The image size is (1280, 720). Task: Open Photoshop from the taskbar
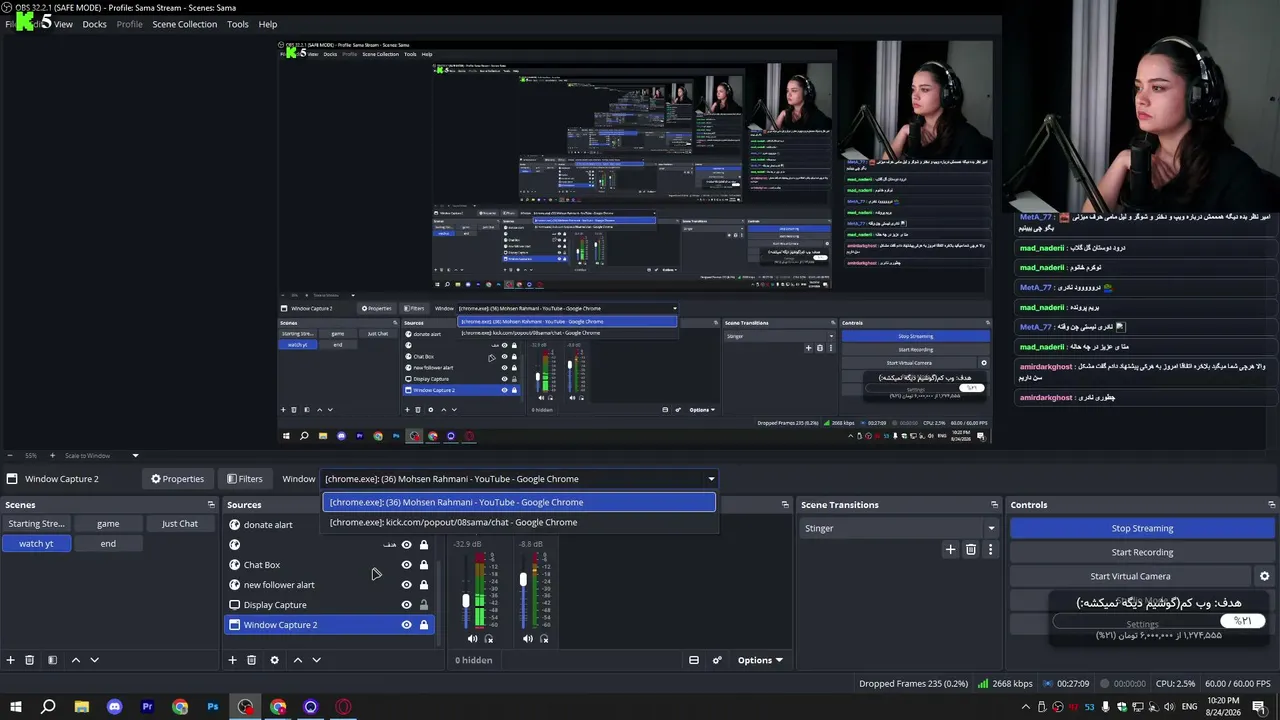coord(213,707)
